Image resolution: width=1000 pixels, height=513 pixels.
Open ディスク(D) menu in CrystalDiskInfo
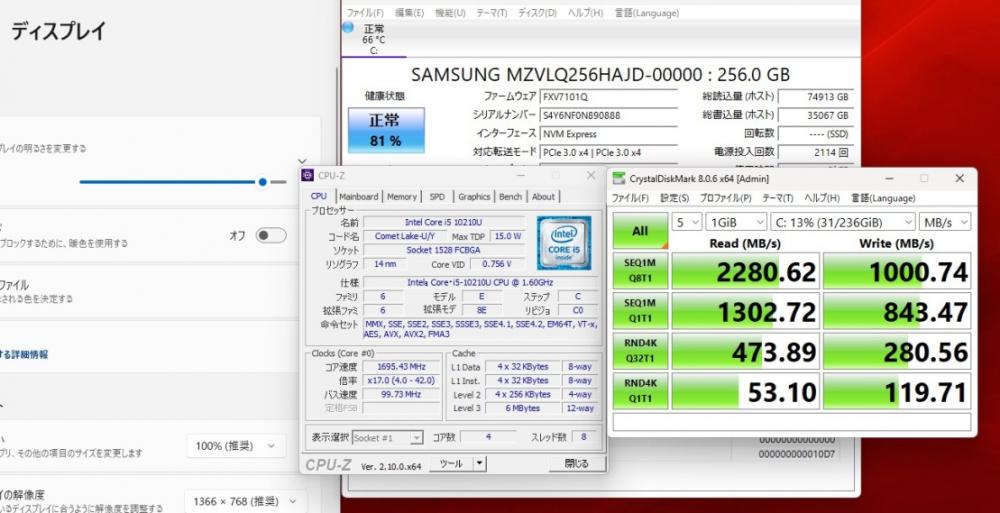pyautogui.click(x=537, y=13)
